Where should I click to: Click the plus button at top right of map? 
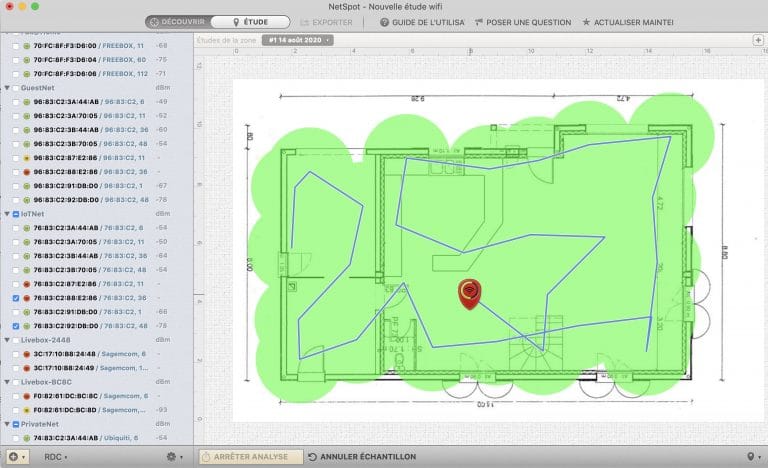758,40
